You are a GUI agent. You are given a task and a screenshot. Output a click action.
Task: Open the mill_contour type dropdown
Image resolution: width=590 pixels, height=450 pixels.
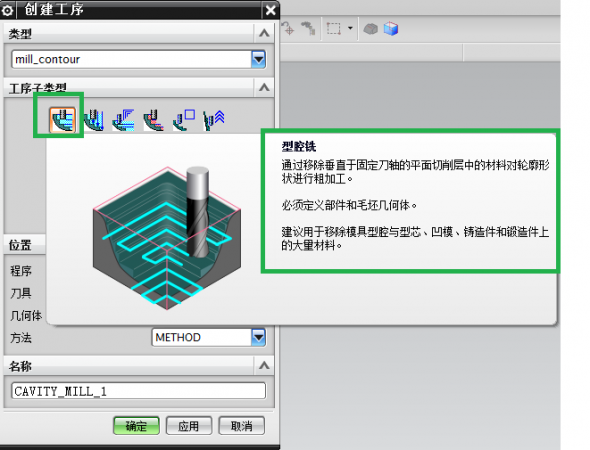coord(258,59)
